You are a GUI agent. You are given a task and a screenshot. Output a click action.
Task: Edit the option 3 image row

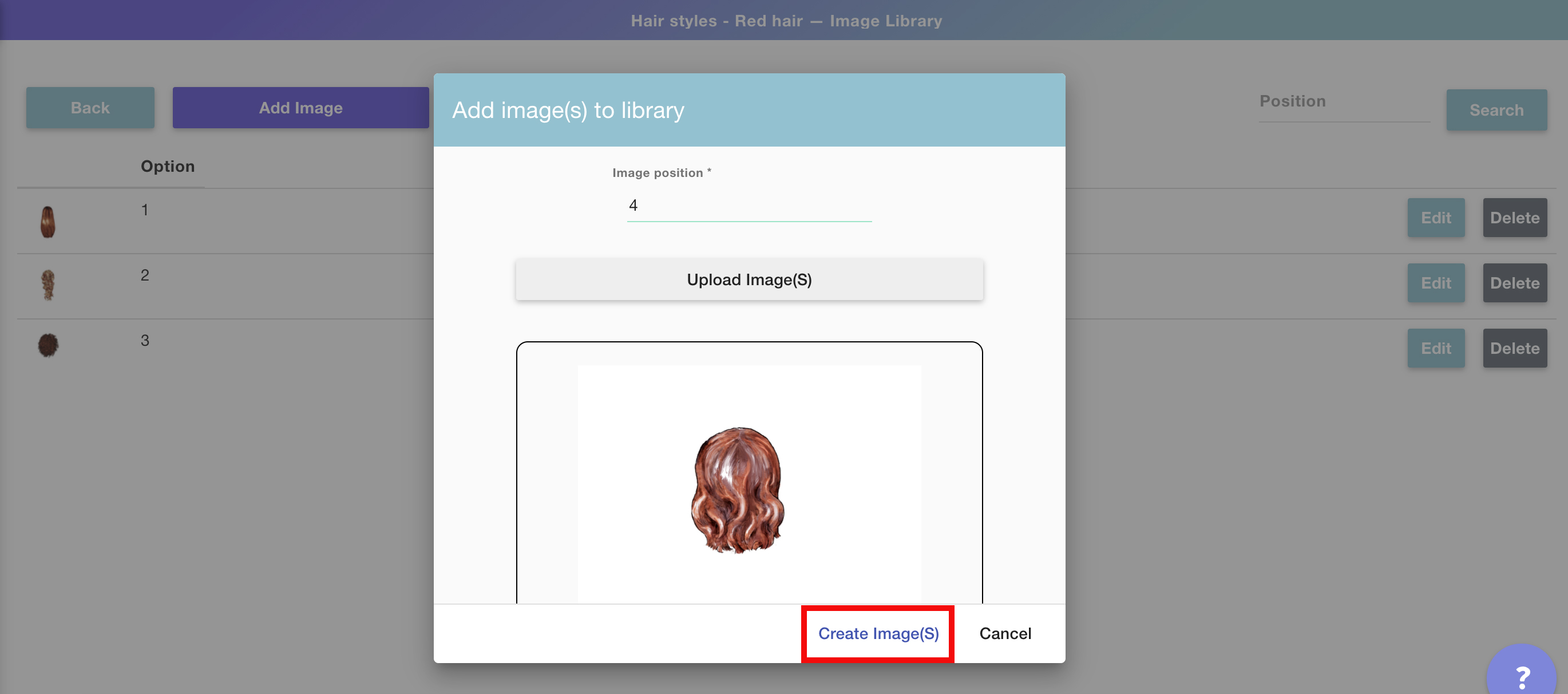pos(1435,349)
